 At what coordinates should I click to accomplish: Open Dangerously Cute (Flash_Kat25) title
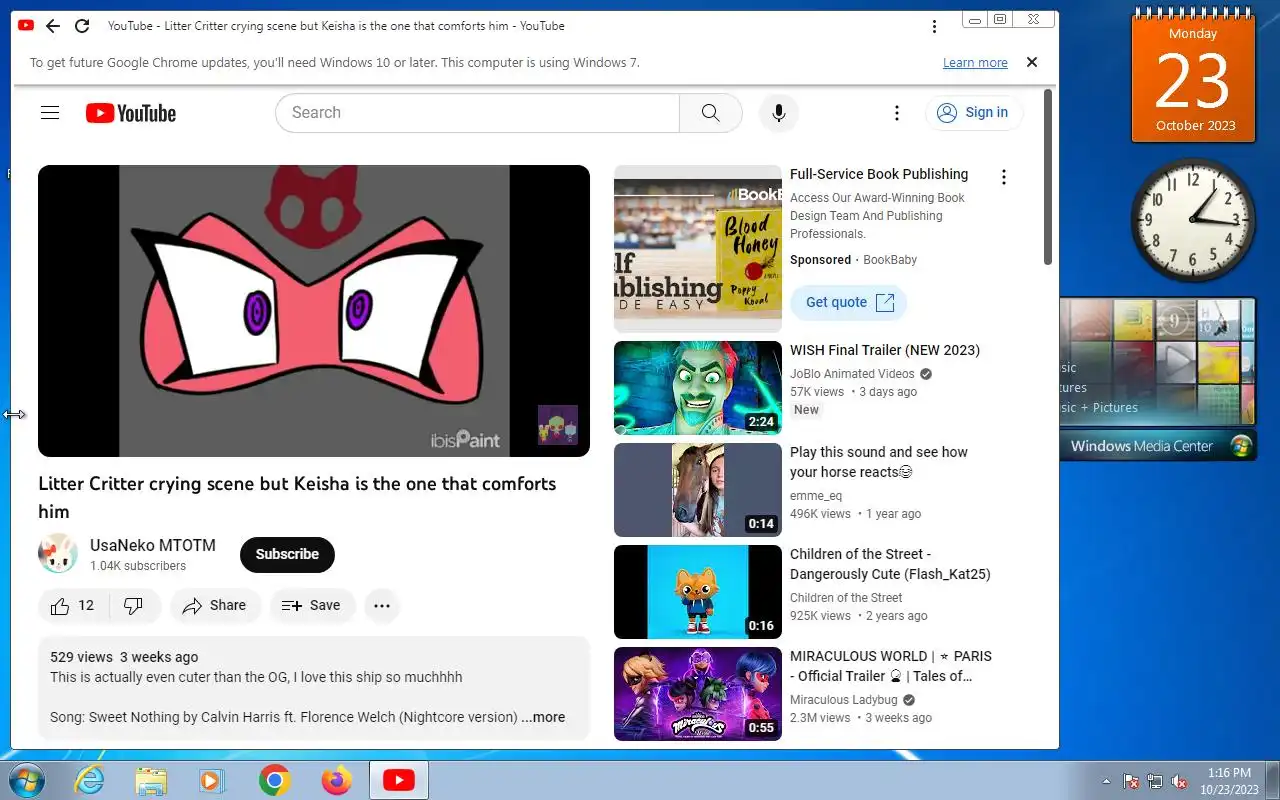pyautogui.click(x=890, y=564)
